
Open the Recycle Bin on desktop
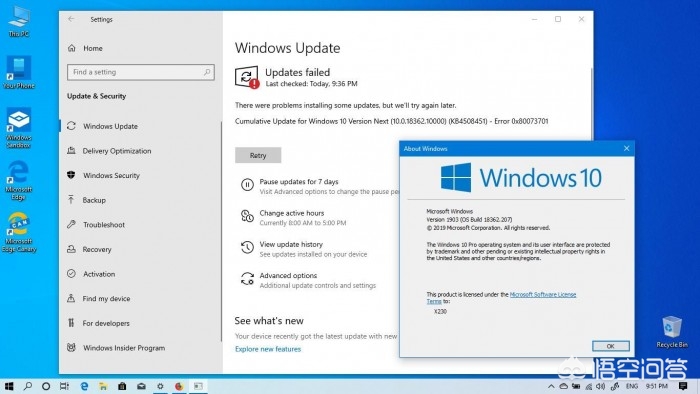pos(672,332)
